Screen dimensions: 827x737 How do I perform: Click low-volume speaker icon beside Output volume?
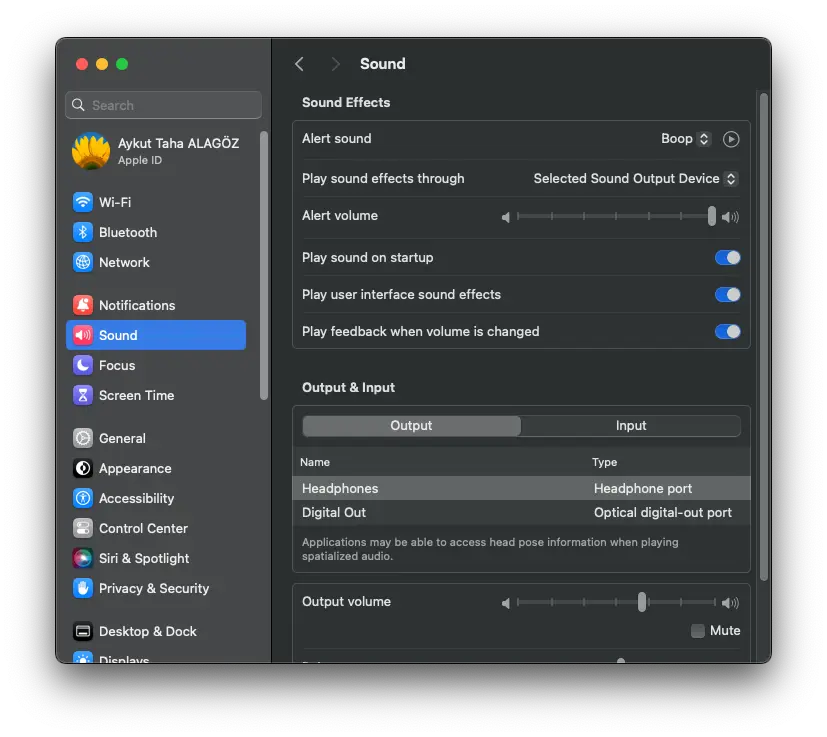pyautogui.click(x=506, y=602)
